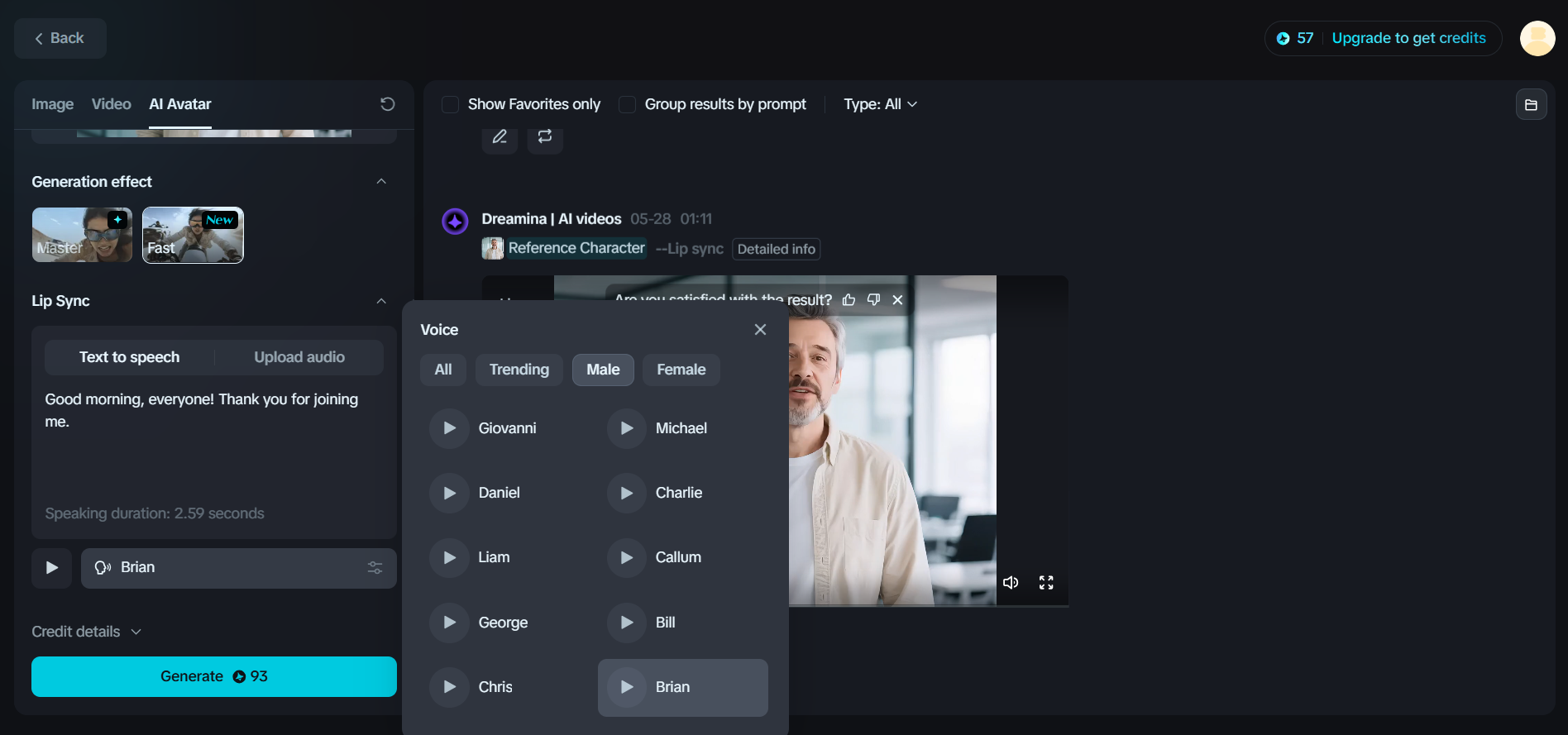1568x735 pixels.
Task: Play the Callum voice preview
Action: (x=627, y=557)
